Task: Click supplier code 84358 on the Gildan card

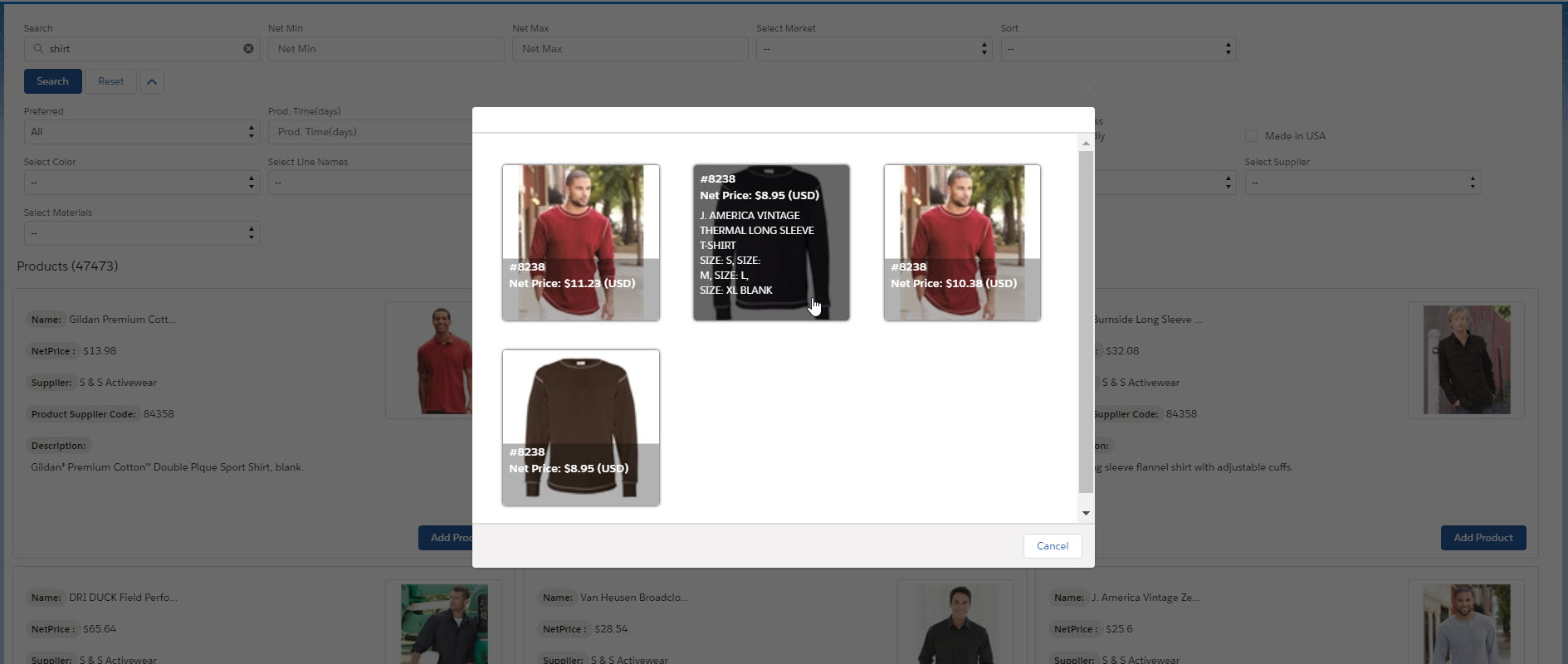Action: tap(159, 414)
